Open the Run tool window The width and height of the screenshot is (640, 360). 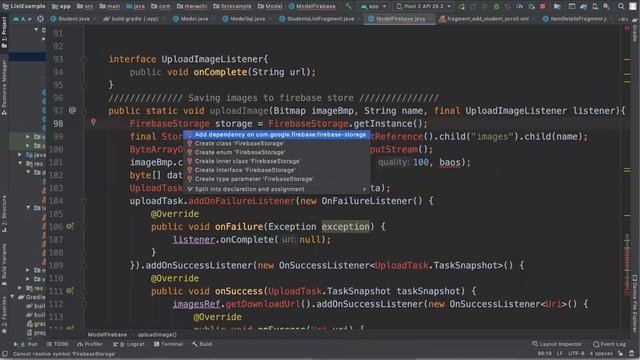(x=26, y=344)
